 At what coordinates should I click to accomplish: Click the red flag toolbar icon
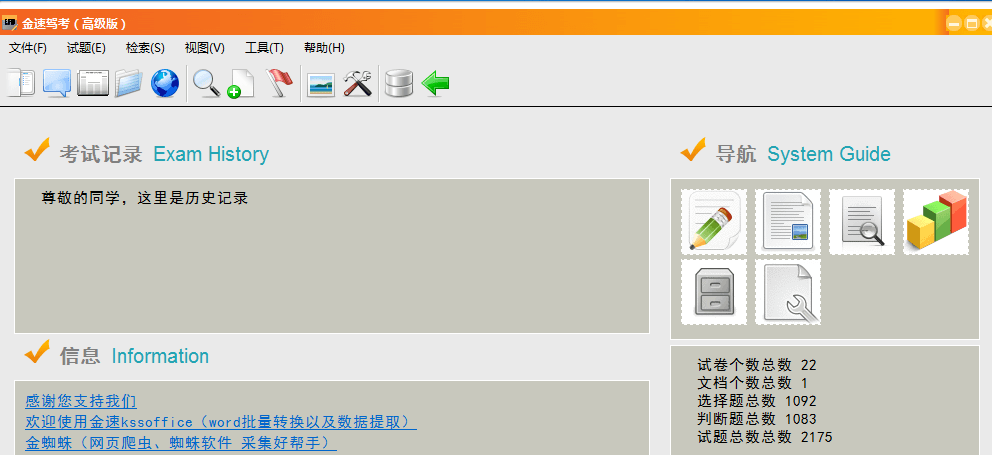pyautogui.click(x=280, y=83)
